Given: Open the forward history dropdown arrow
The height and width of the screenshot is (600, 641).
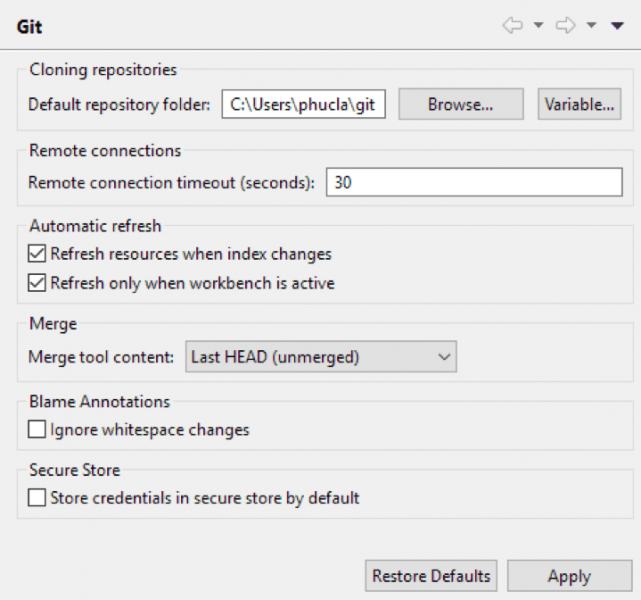Looking at the screenshot, I should click(x=592, y=26).
